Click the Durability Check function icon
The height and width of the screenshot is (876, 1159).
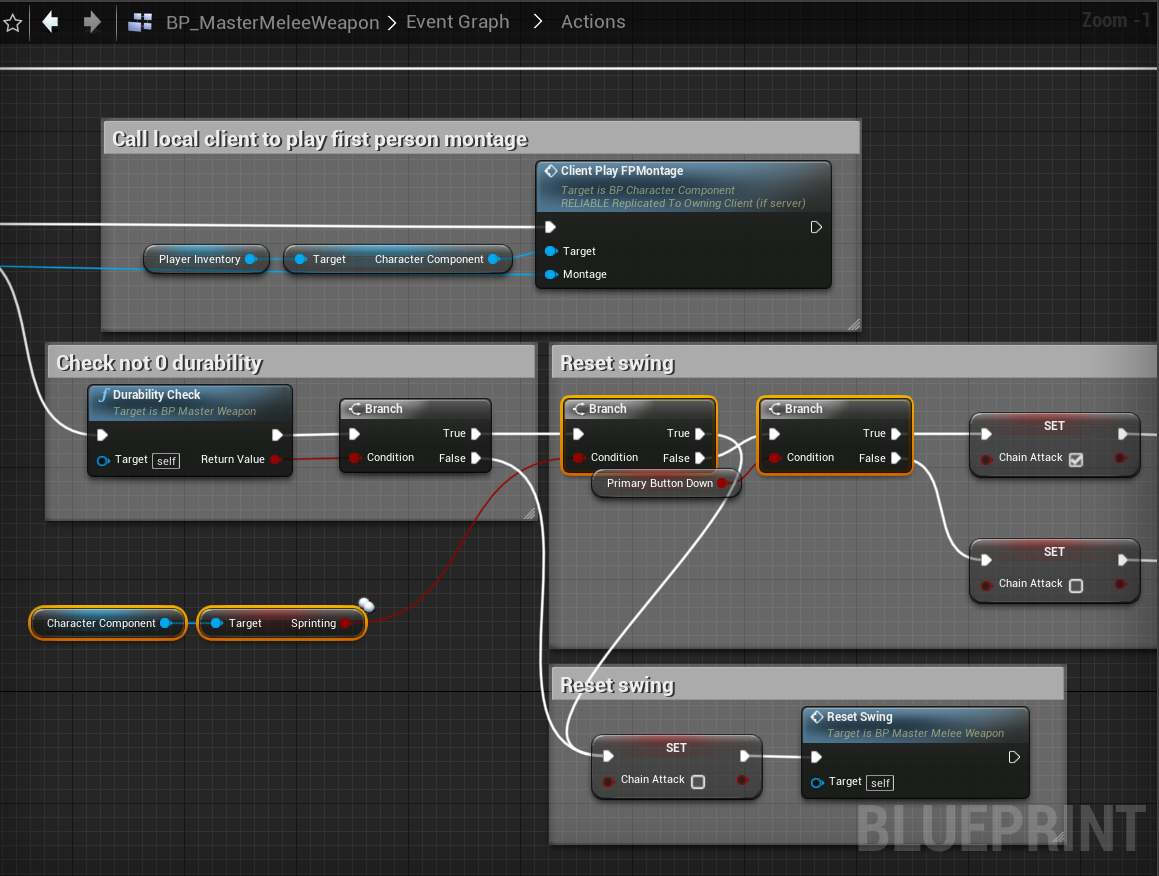click(102, 395)
